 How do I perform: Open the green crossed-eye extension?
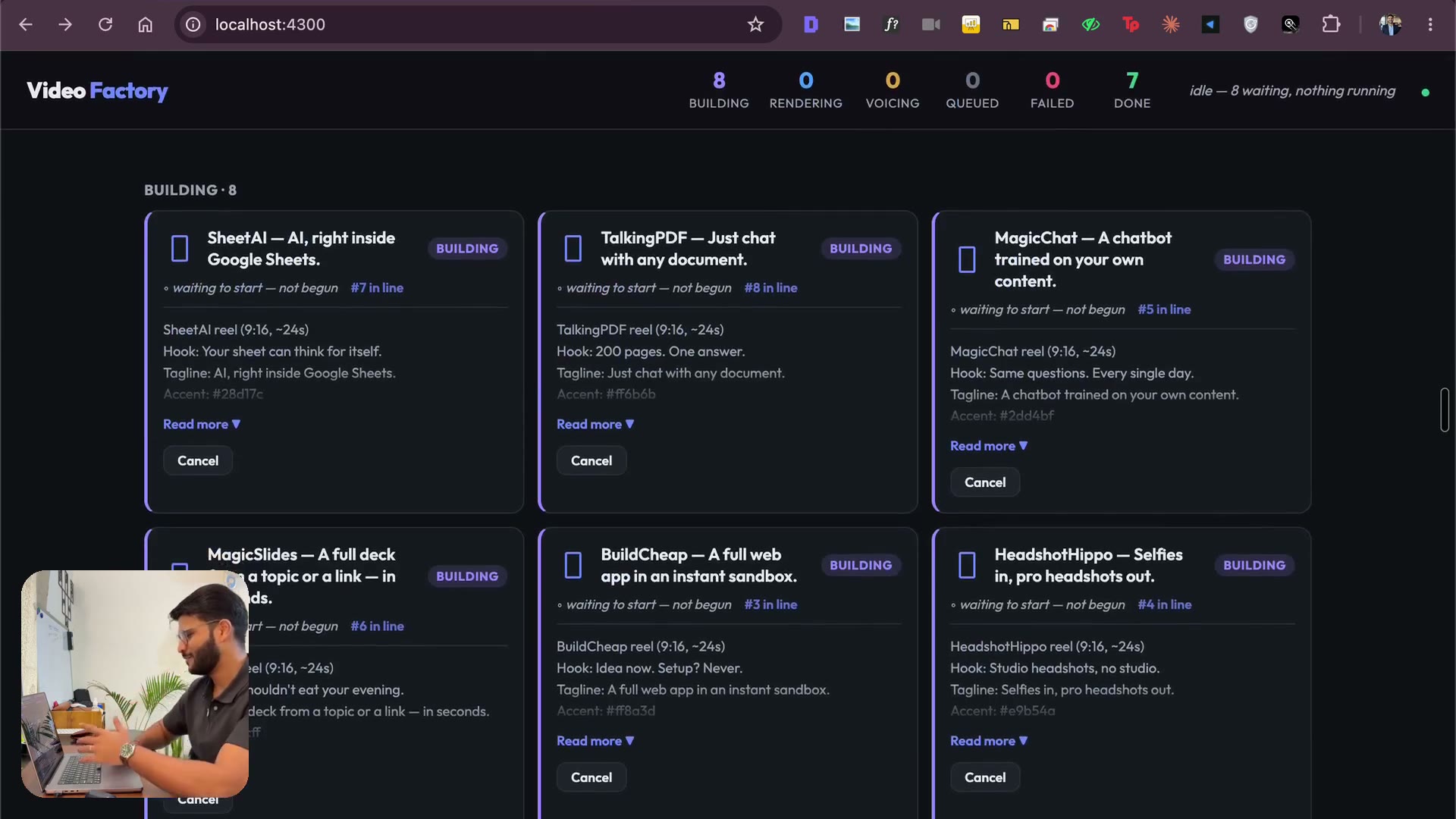[1090, 24]
